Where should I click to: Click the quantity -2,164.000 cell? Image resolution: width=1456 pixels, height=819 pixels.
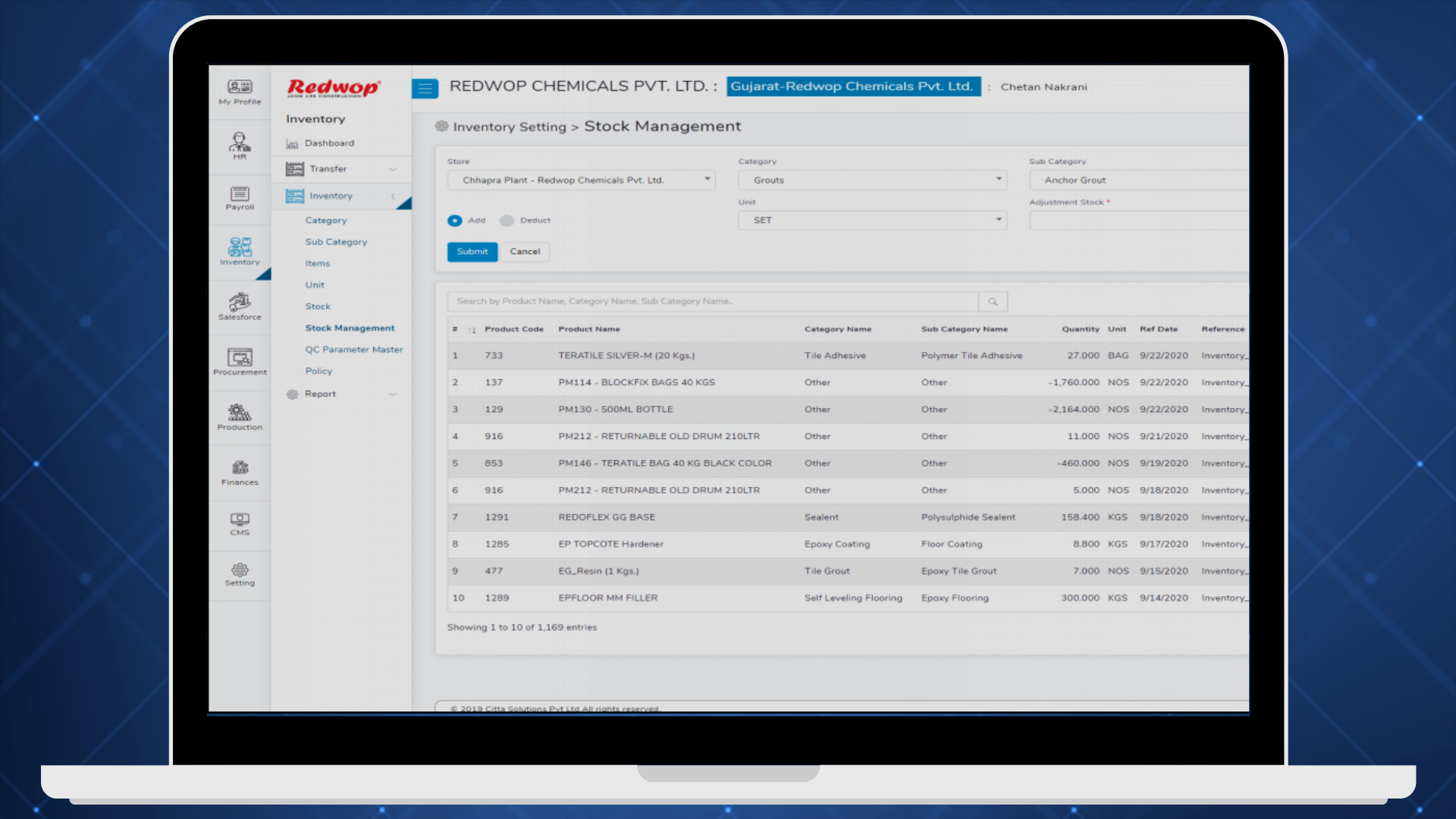point(1074,409)
